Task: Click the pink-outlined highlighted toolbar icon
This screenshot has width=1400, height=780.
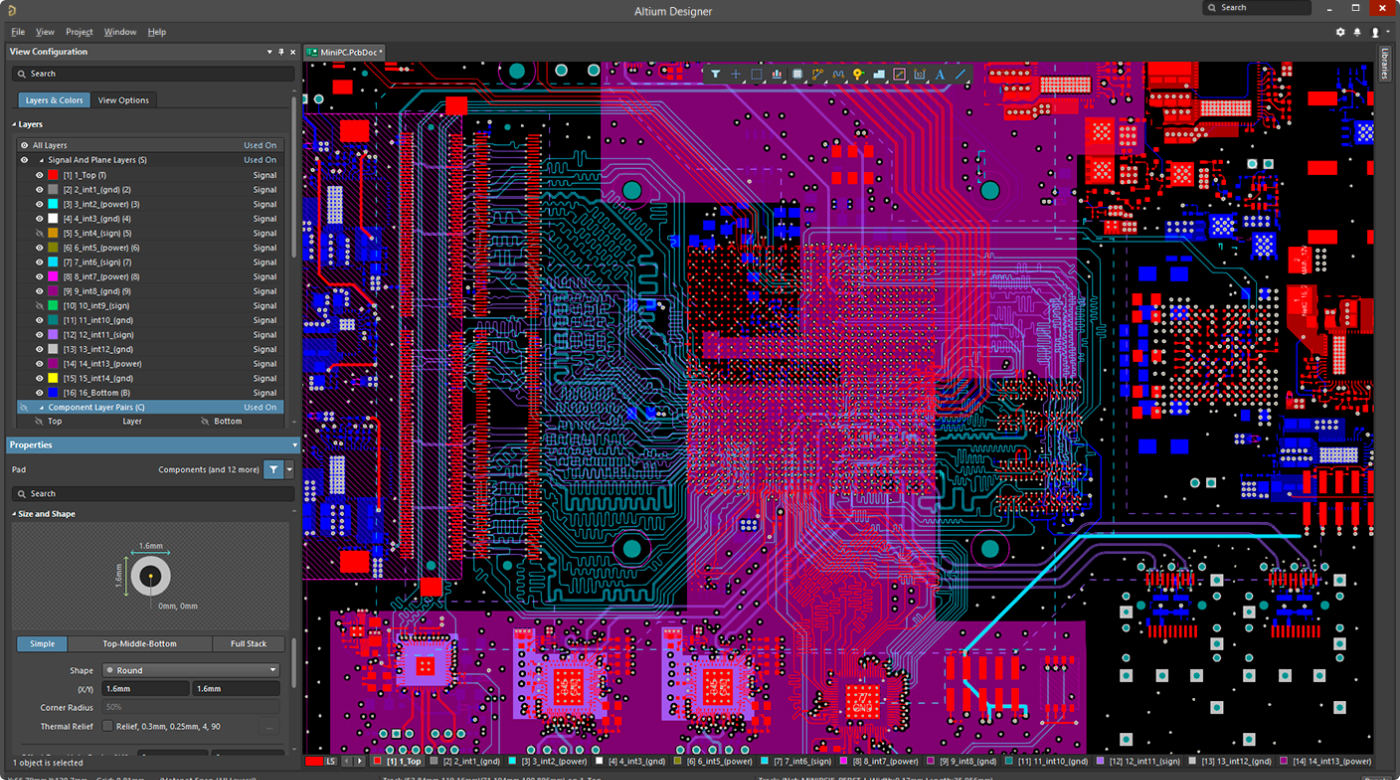Action: point(899,74)
